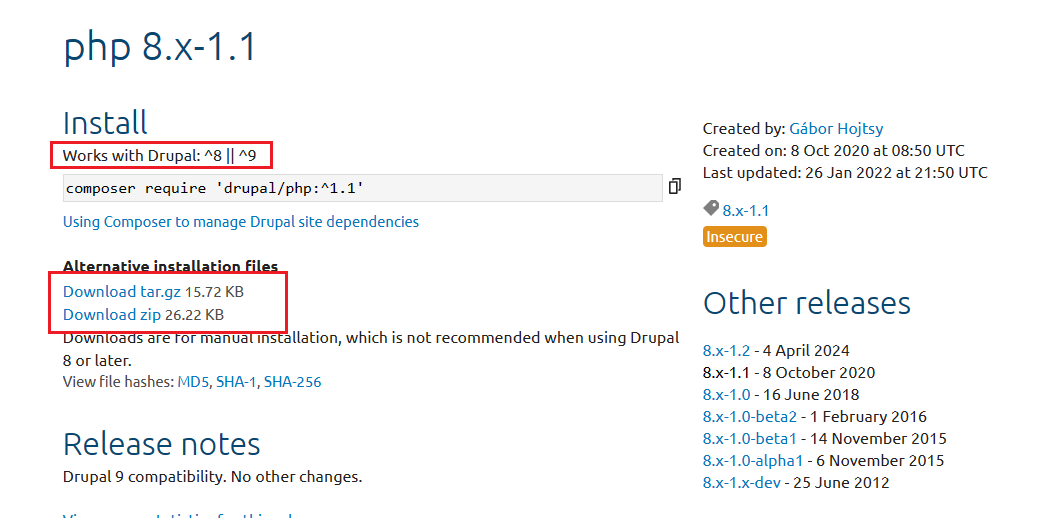Click the 8.x-1.1 tag link
Screen dimensions: 1049x518
746,210
